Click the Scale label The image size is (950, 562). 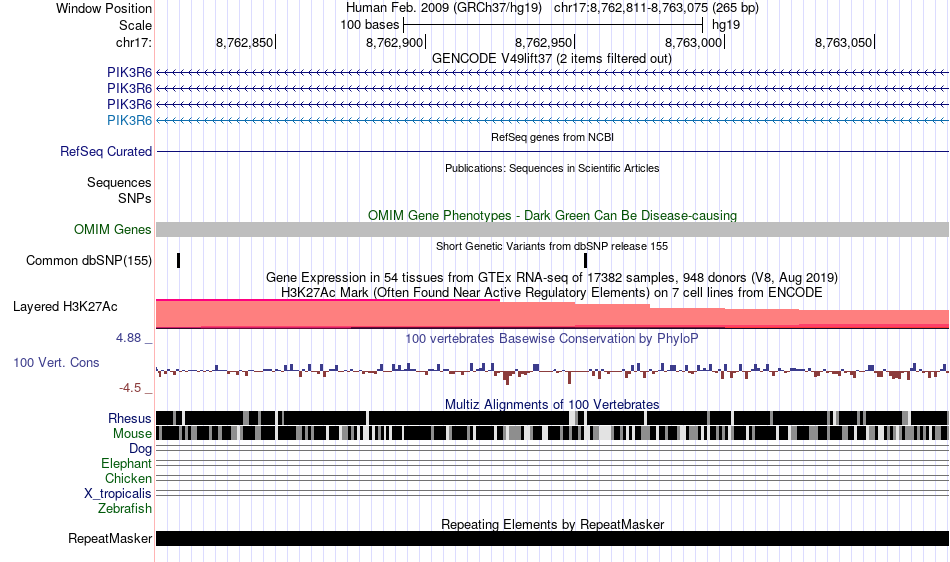(135, 25)
